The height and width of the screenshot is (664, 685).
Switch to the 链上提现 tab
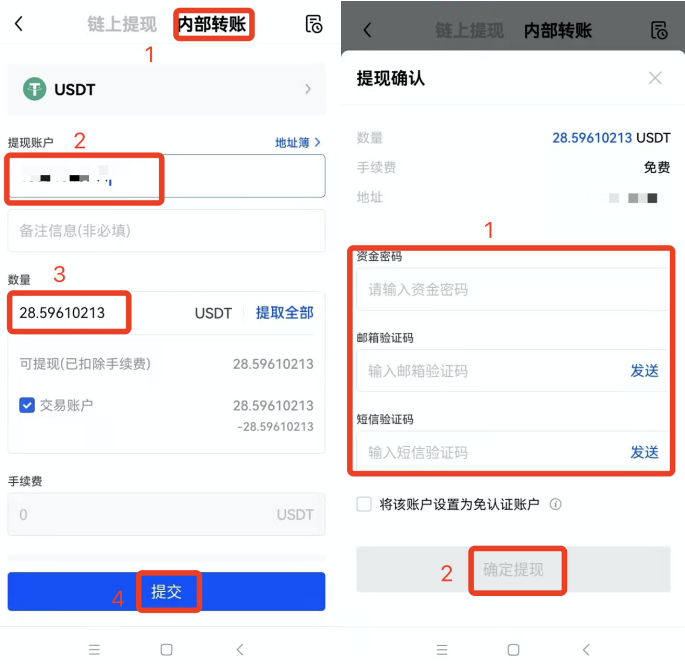[x=122, y=25]
